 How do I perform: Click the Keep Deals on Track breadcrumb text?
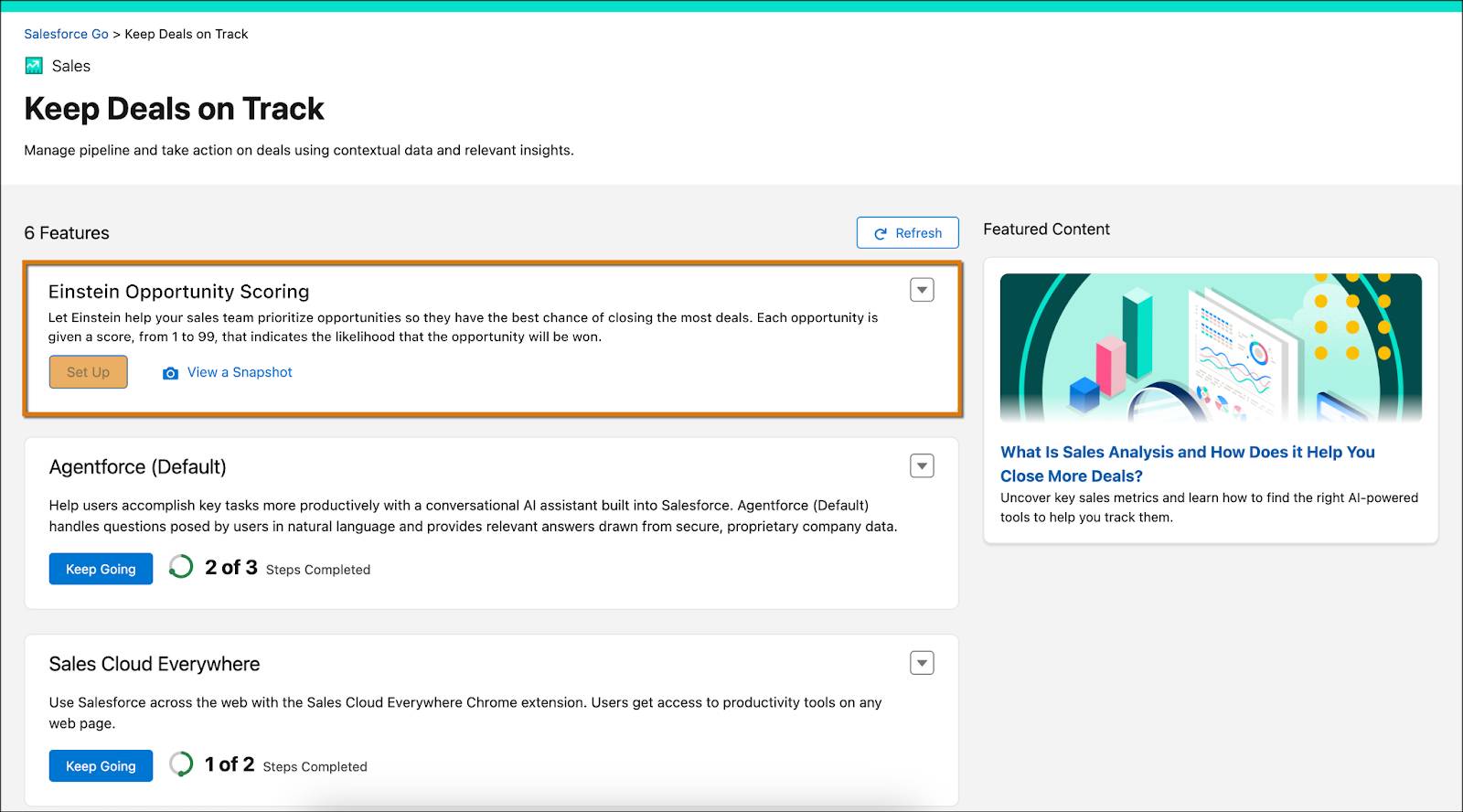(x=187, y=34)
